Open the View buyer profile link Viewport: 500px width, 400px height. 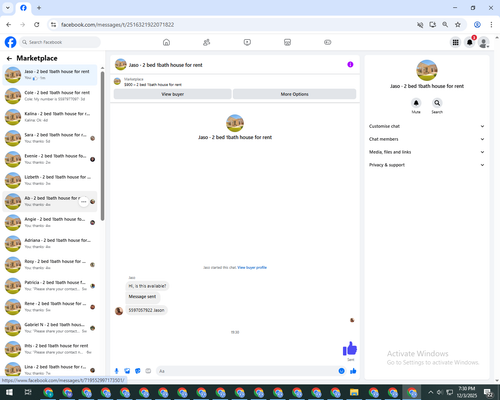coord(252,267)
